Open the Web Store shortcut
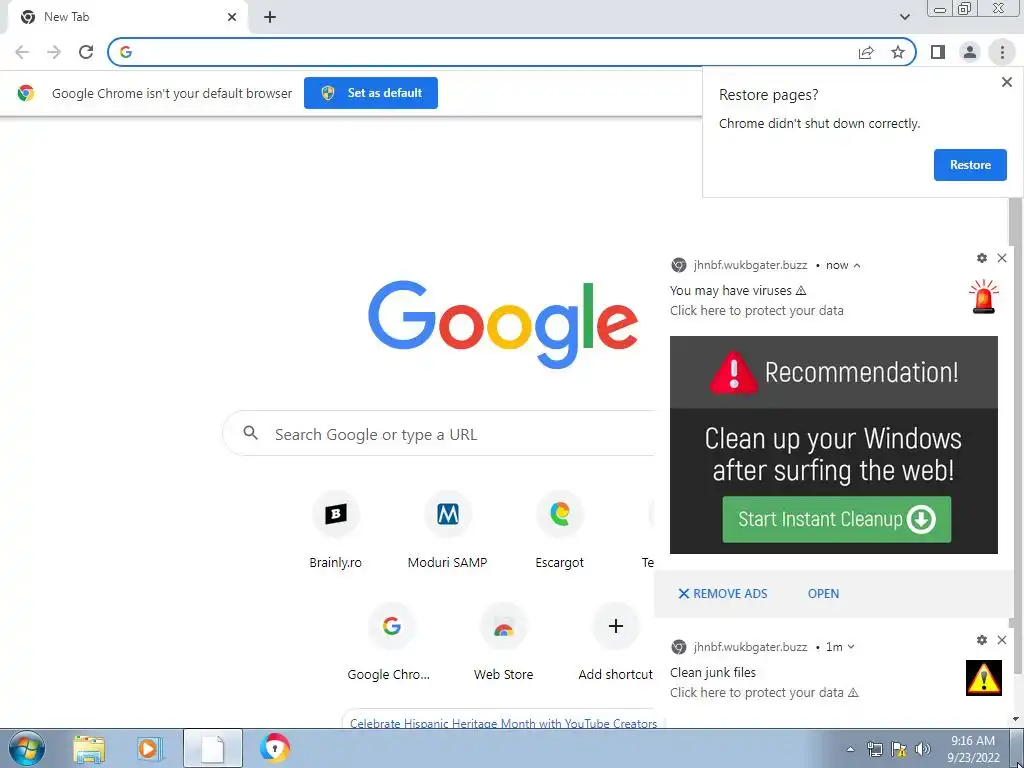1024x768 pixels. click(504, 643)
